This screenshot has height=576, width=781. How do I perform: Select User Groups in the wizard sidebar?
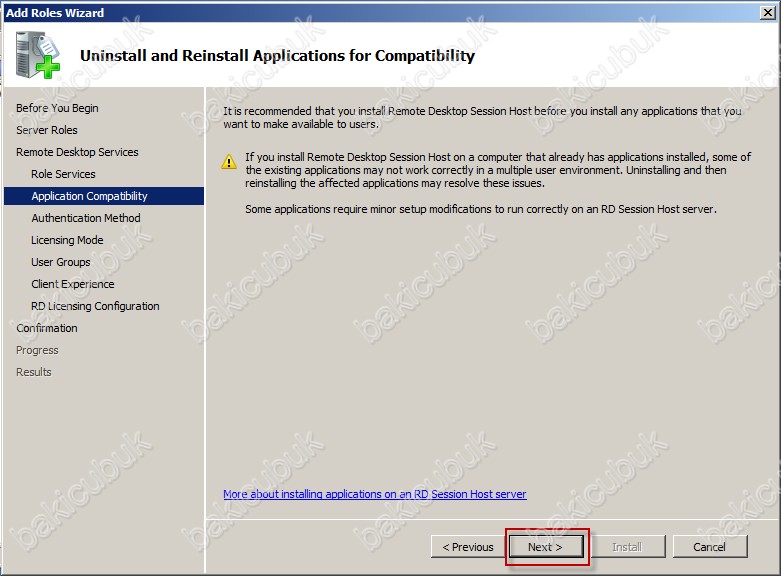tap(61, 262)
